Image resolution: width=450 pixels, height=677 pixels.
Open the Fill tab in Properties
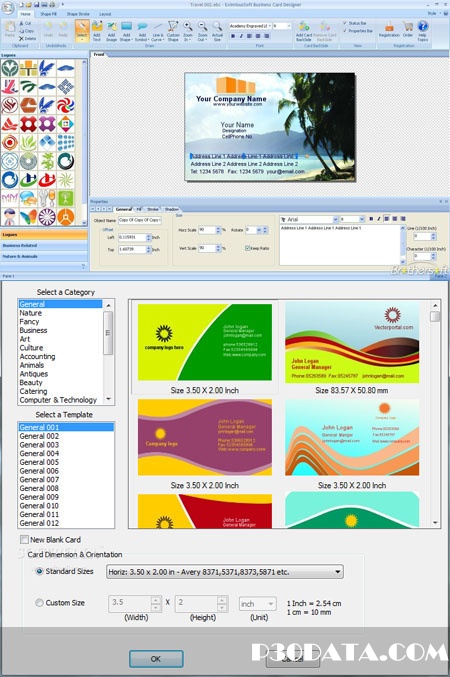(139, 209)
